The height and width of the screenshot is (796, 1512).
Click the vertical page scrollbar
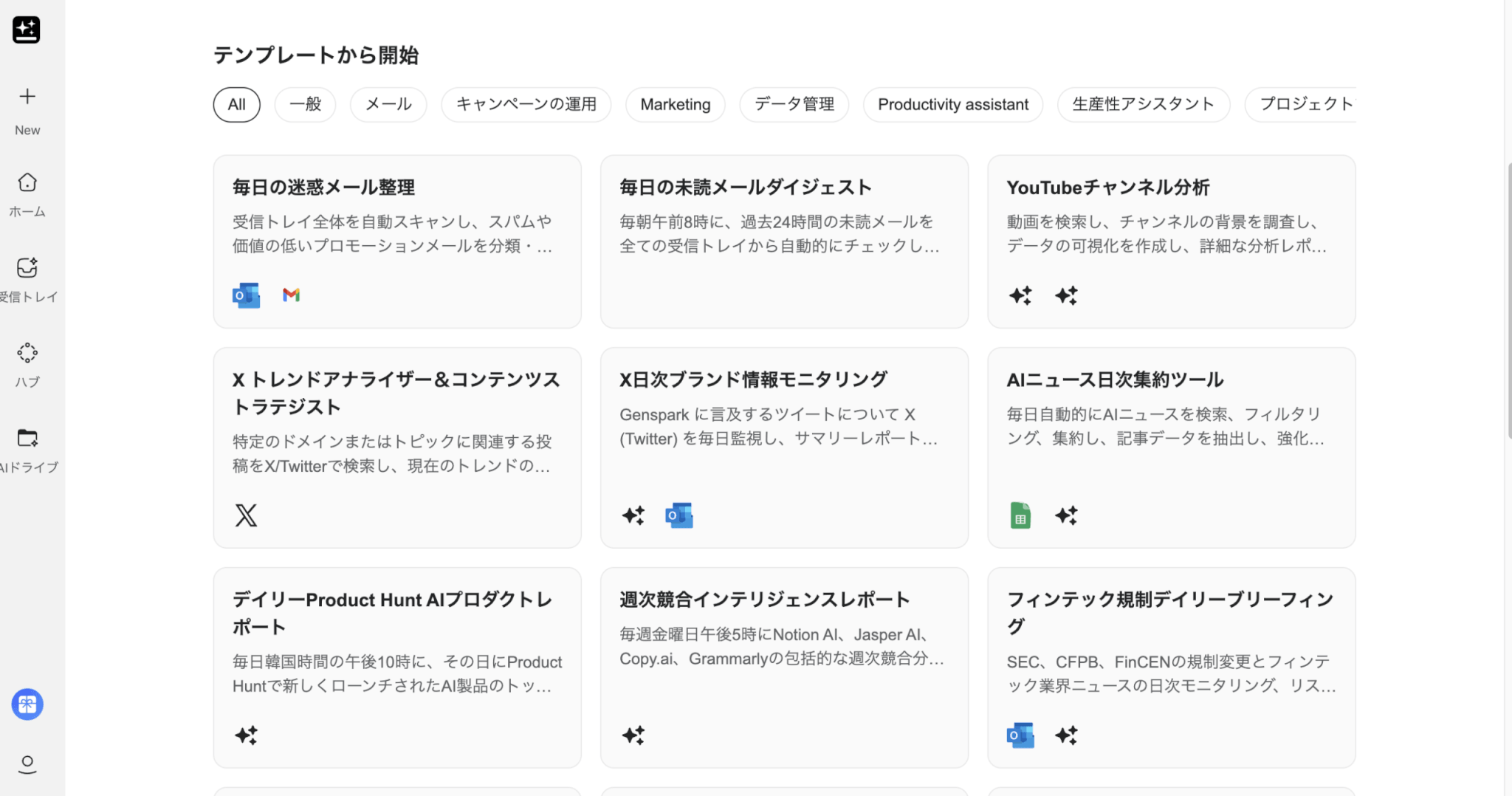pos(1508,295)
